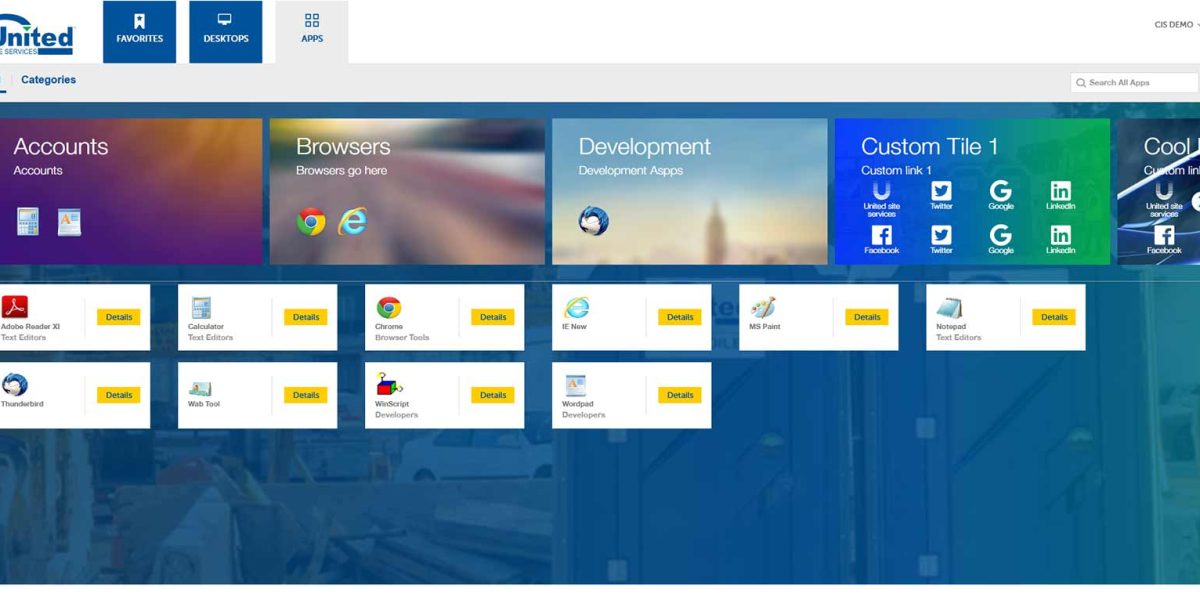Viewport: 1200px width, 600px height.
Task: Open the APPS tab
Action: coord(312,31)
